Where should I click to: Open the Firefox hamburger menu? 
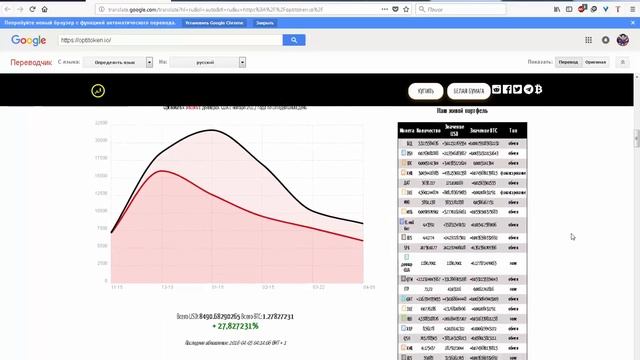[x=633, y=9]
